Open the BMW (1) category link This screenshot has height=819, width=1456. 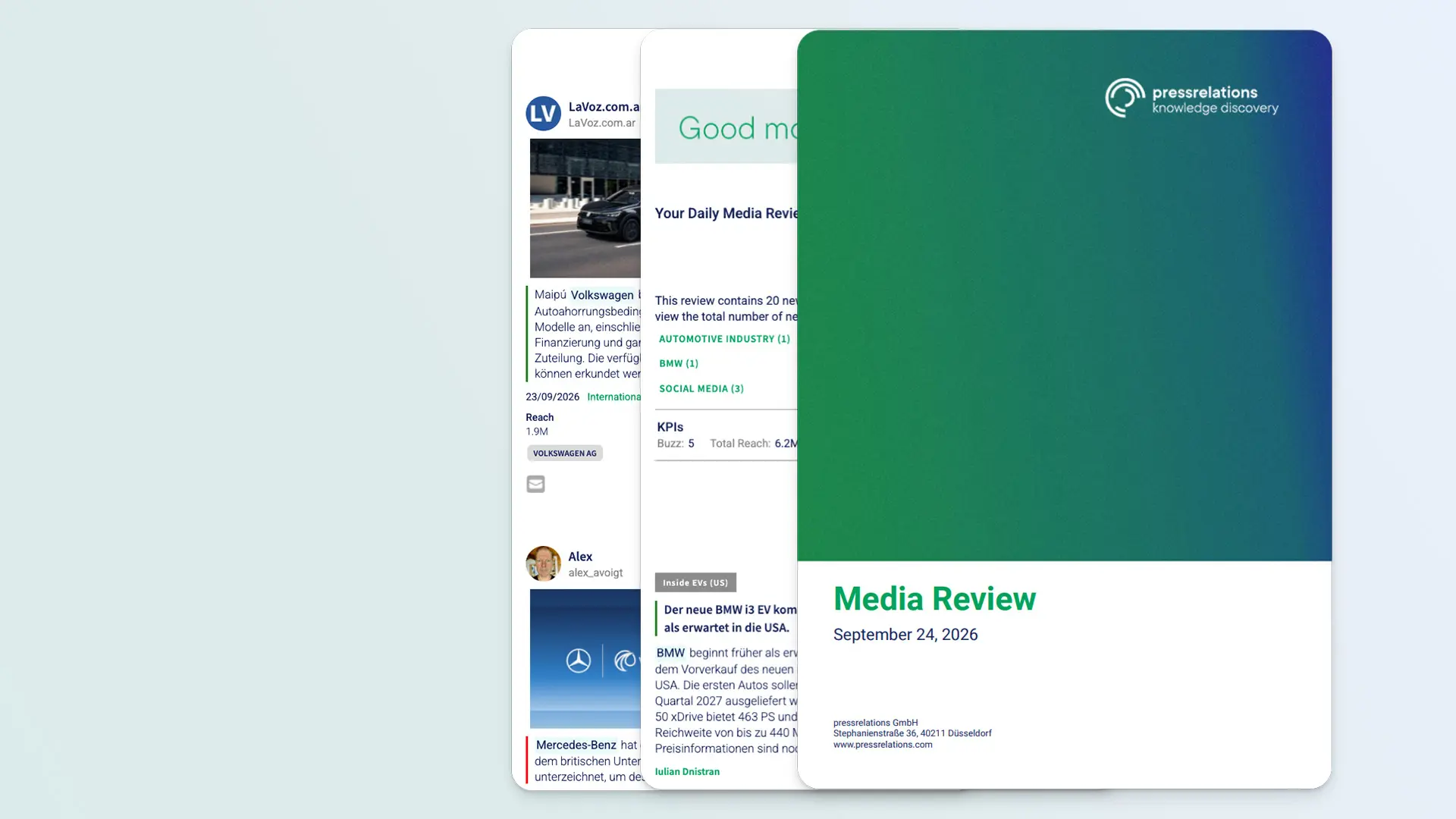tap(679, 364)
